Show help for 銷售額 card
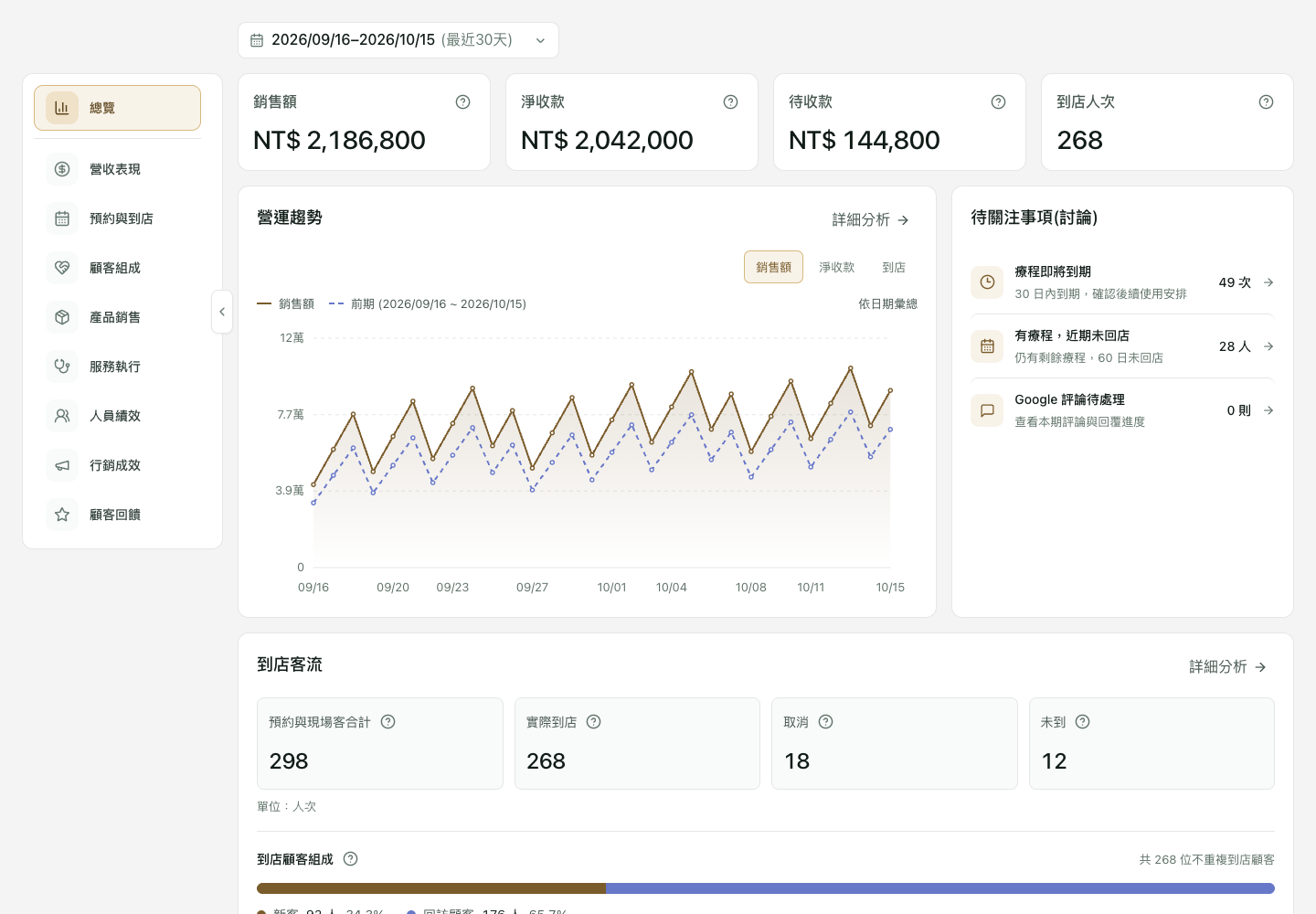 pyautogui.click(x=463, y=102)
